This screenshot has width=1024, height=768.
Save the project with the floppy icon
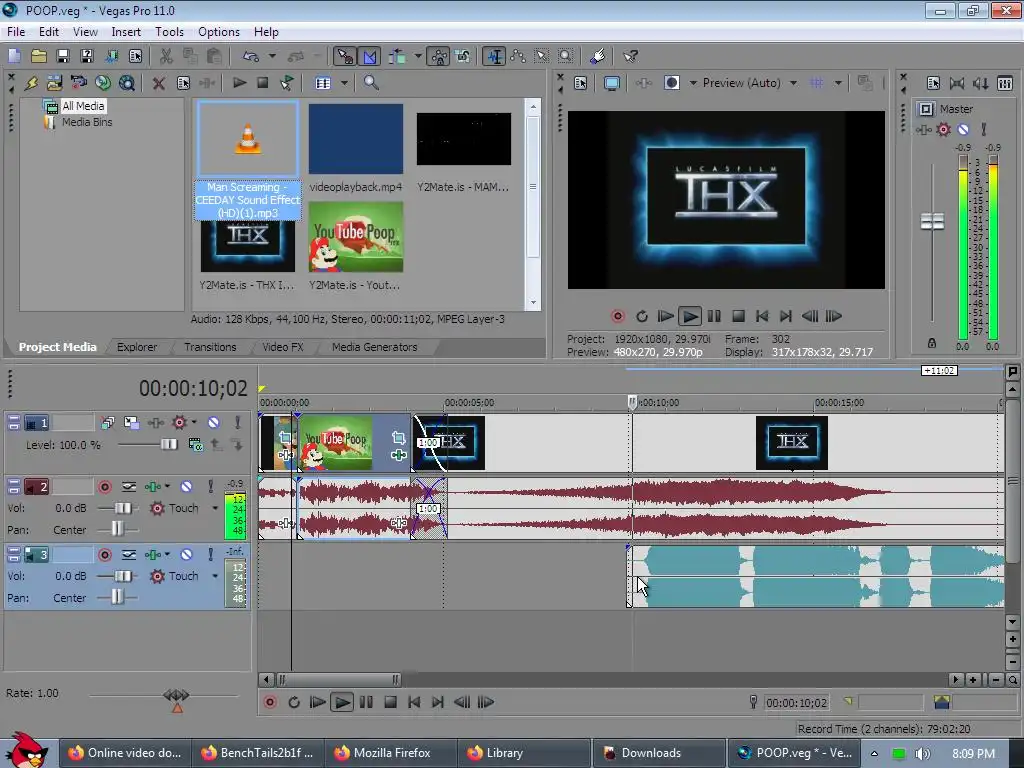pyautogui.click(x=63, y=56)
